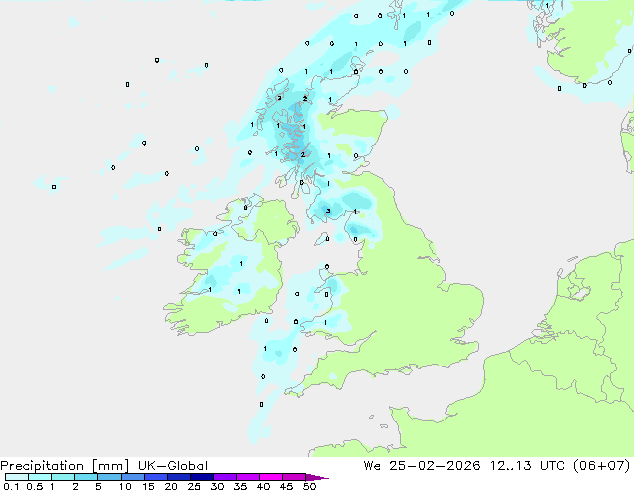Viewport: 634px width, 490px height.
Task: Click the '10' legend scale label
Action: click(x=125, y=486)
